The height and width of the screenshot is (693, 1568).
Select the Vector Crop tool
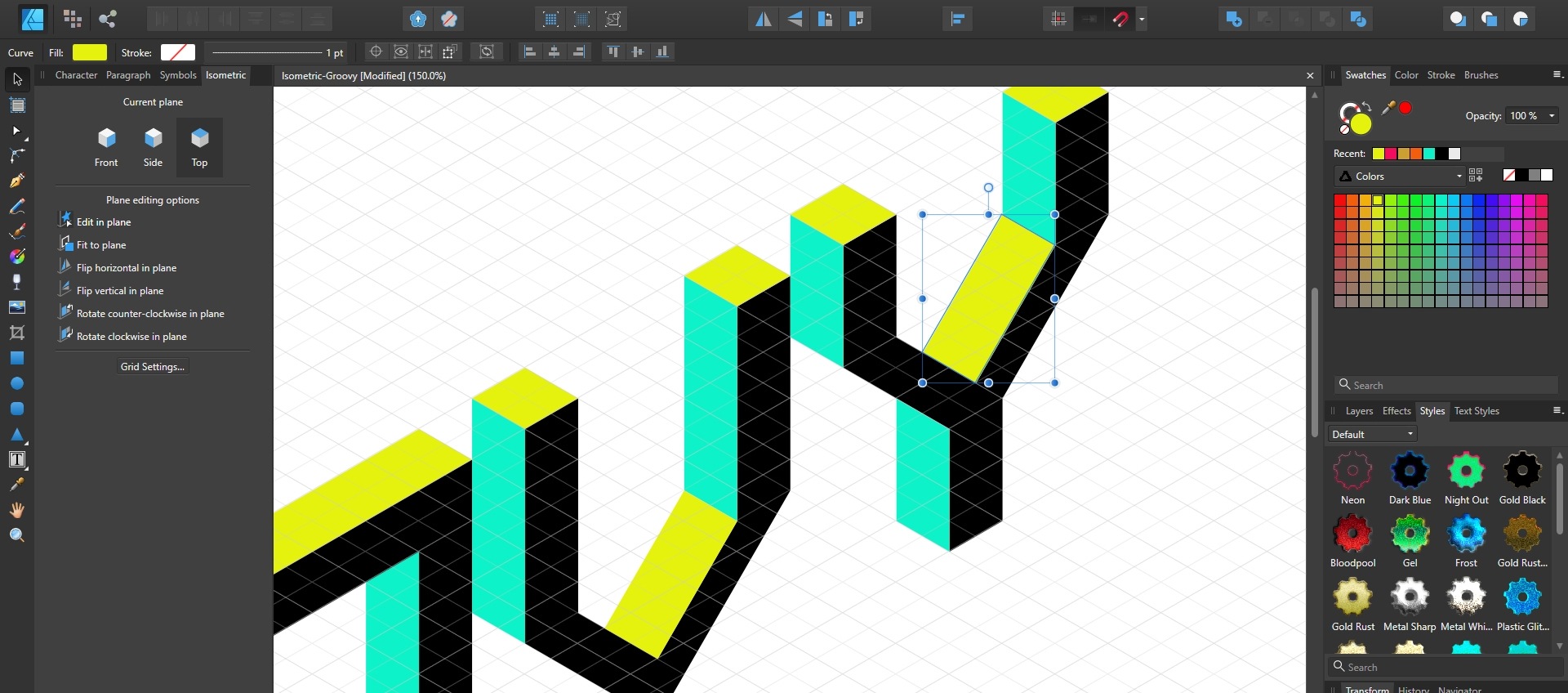[x=17, y=333]
